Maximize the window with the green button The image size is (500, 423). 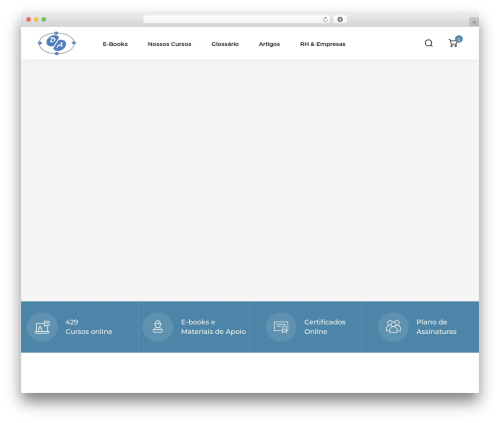pyautogui.click(x=44, y=19)
